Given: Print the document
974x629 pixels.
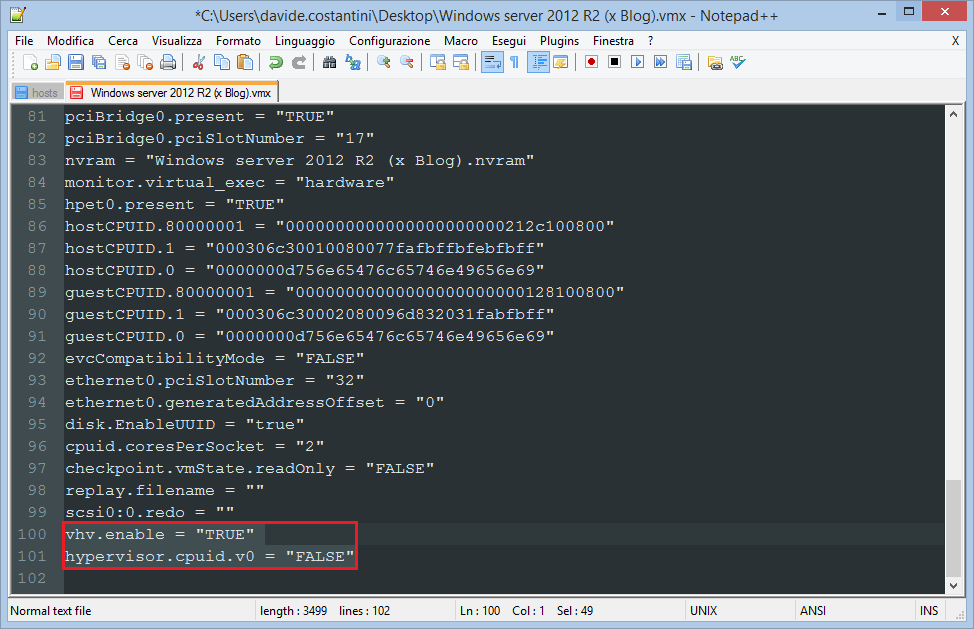Looking at the screenshot, I should (168, 62).
